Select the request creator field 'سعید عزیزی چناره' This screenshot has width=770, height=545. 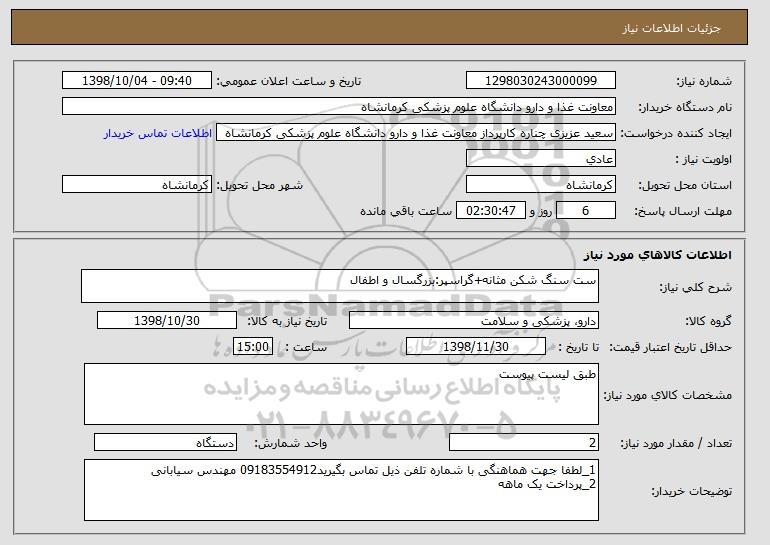[416, 133]
